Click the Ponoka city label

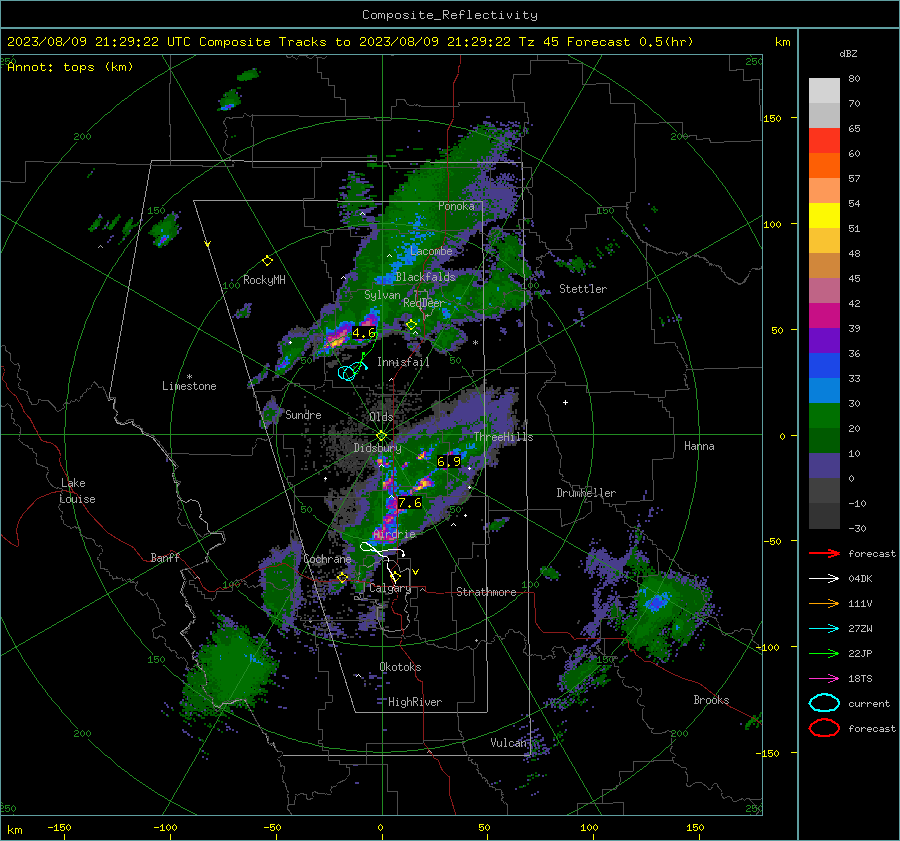click(456, 206)
